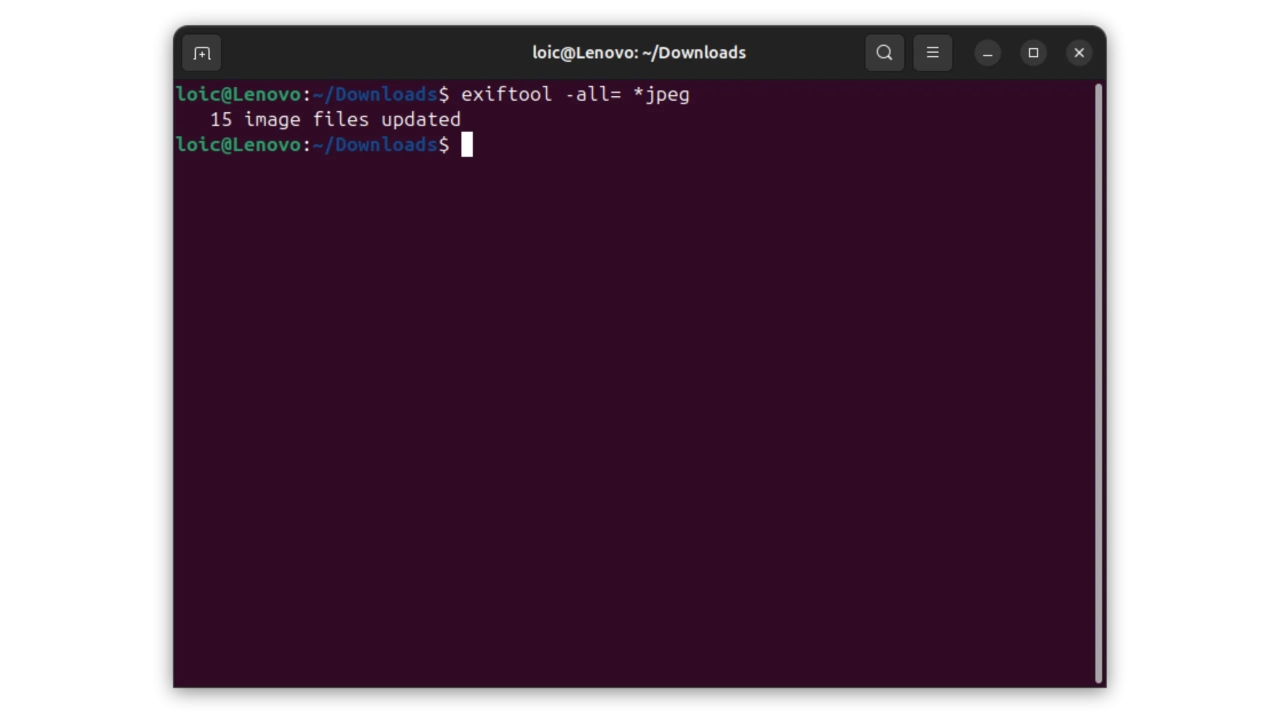Maximize the terminal window
The image size is (1280, 720).
click(1033, 53)
